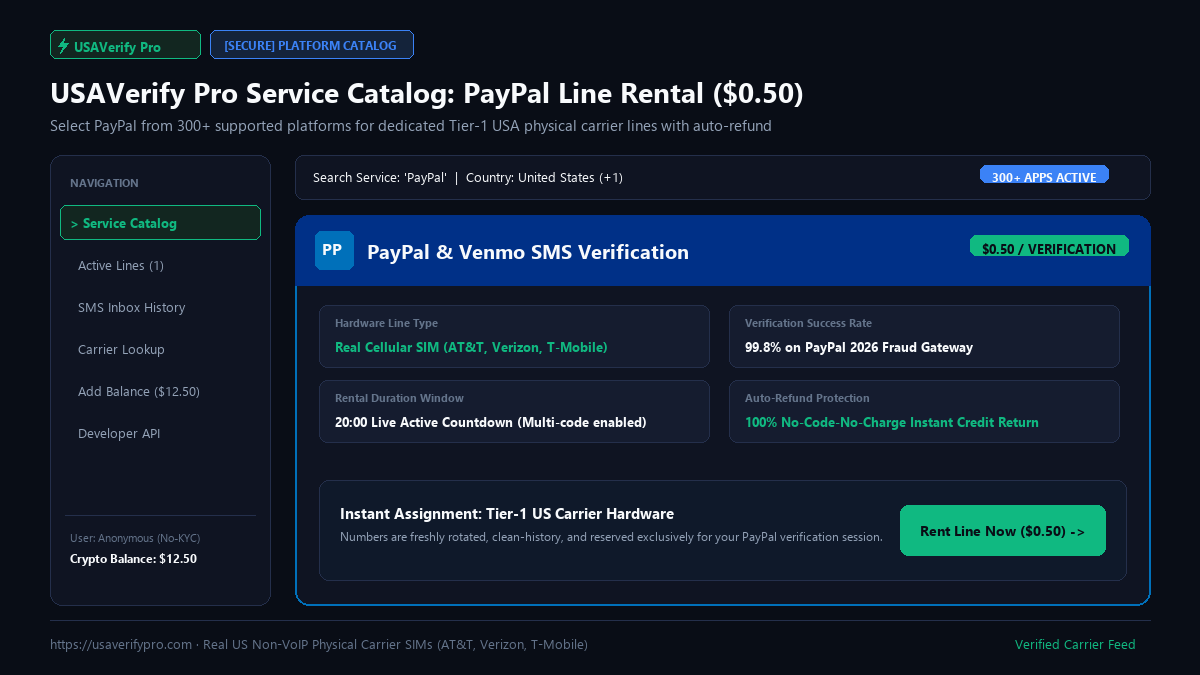The image size is (1200, 675).
Task: Click the Verification Success Rate card
Action: click(924, 336)
